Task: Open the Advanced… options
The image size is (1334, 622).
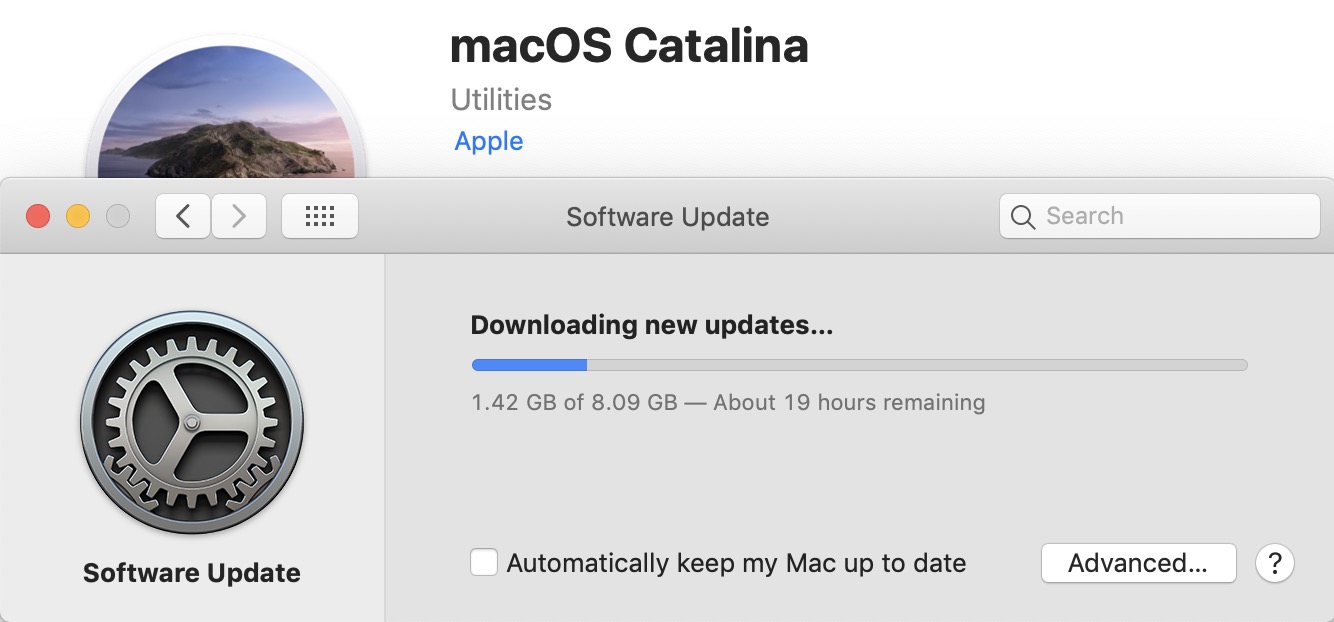Action: point(1138,563)
